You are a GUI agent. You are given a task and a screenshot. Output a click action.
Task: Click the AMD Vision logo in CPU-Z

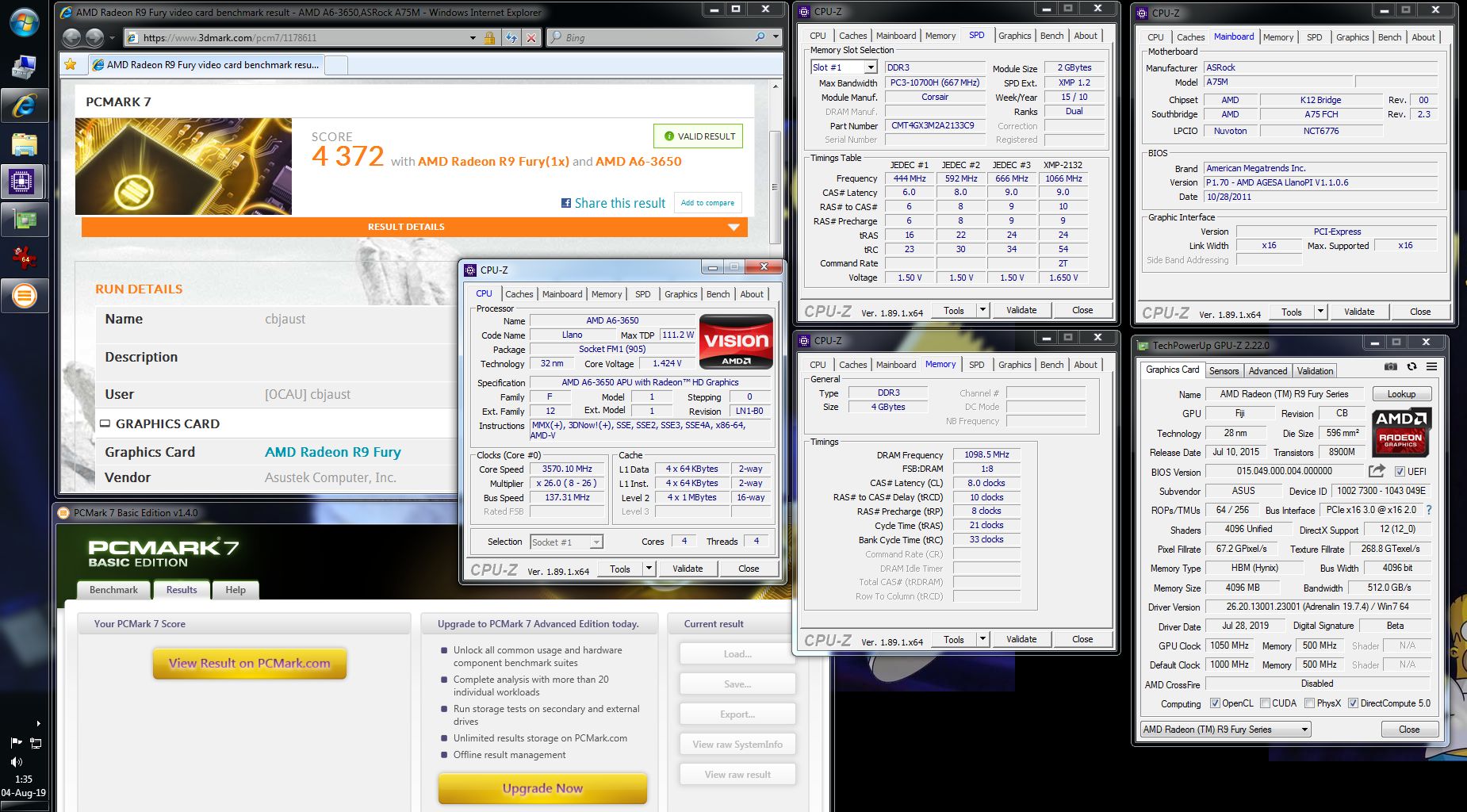pos(737,342)
